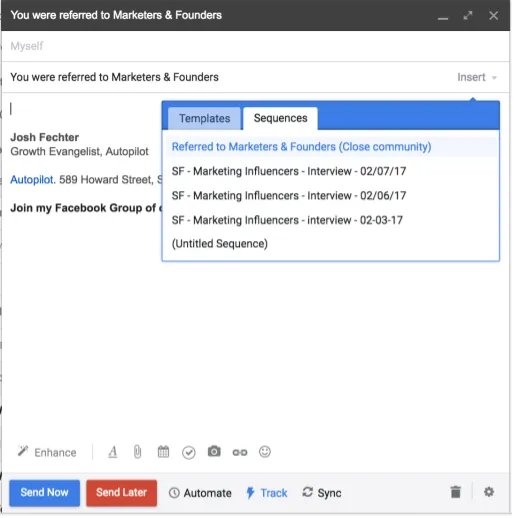
Task: Insert photo using camera icon
Action: [x=214, y=451]
